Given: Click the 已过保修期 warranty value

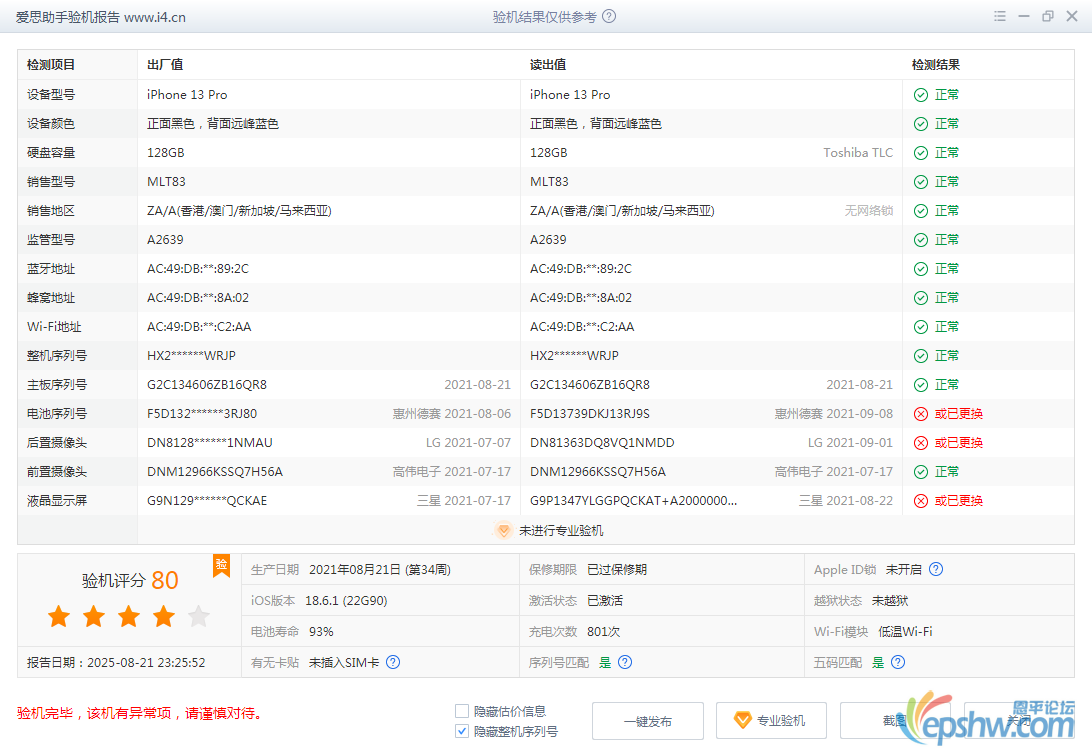Looking at the screenshot, I should pos(617,569).
